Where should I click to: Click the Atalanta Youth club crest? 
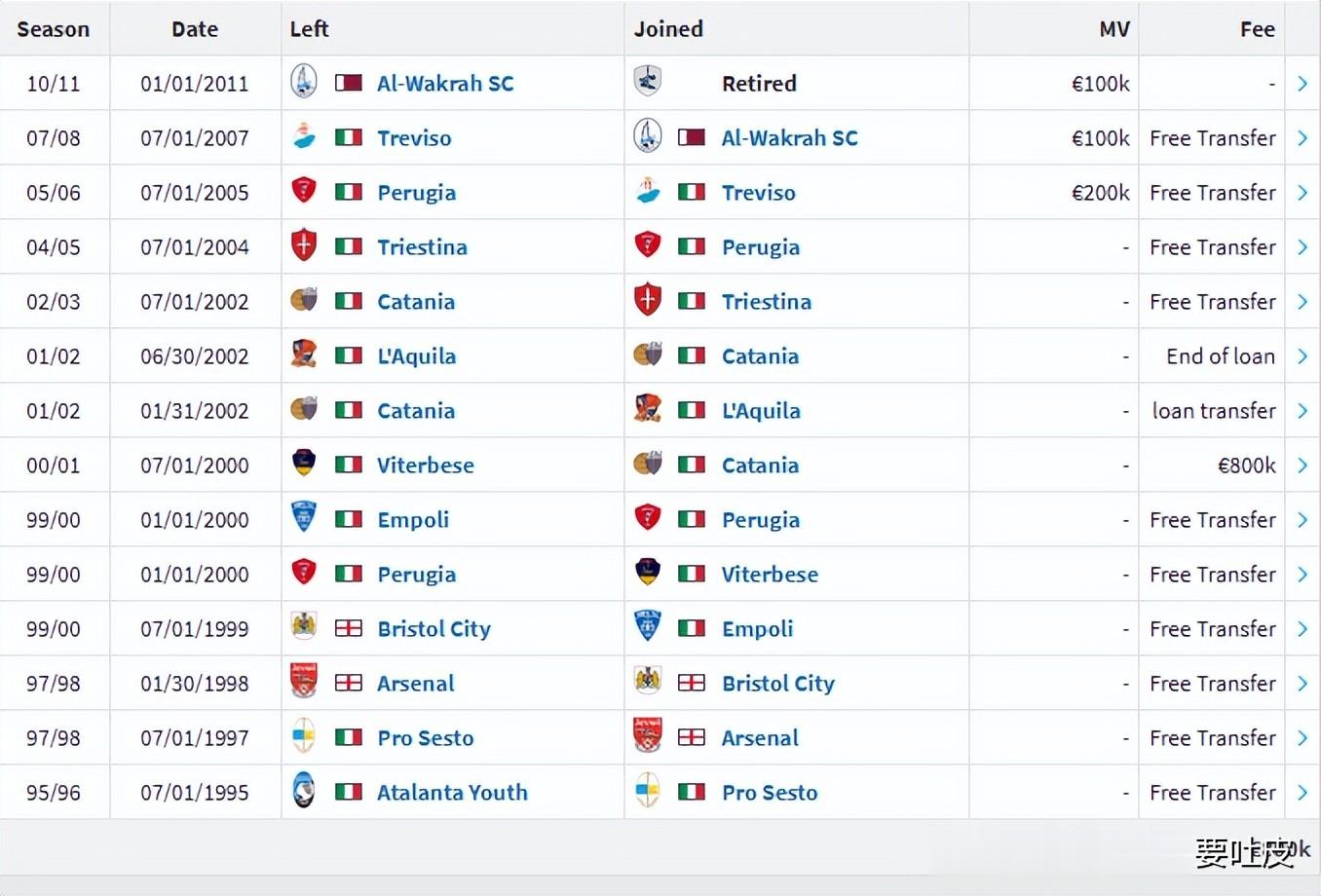(x=304, y=792)
